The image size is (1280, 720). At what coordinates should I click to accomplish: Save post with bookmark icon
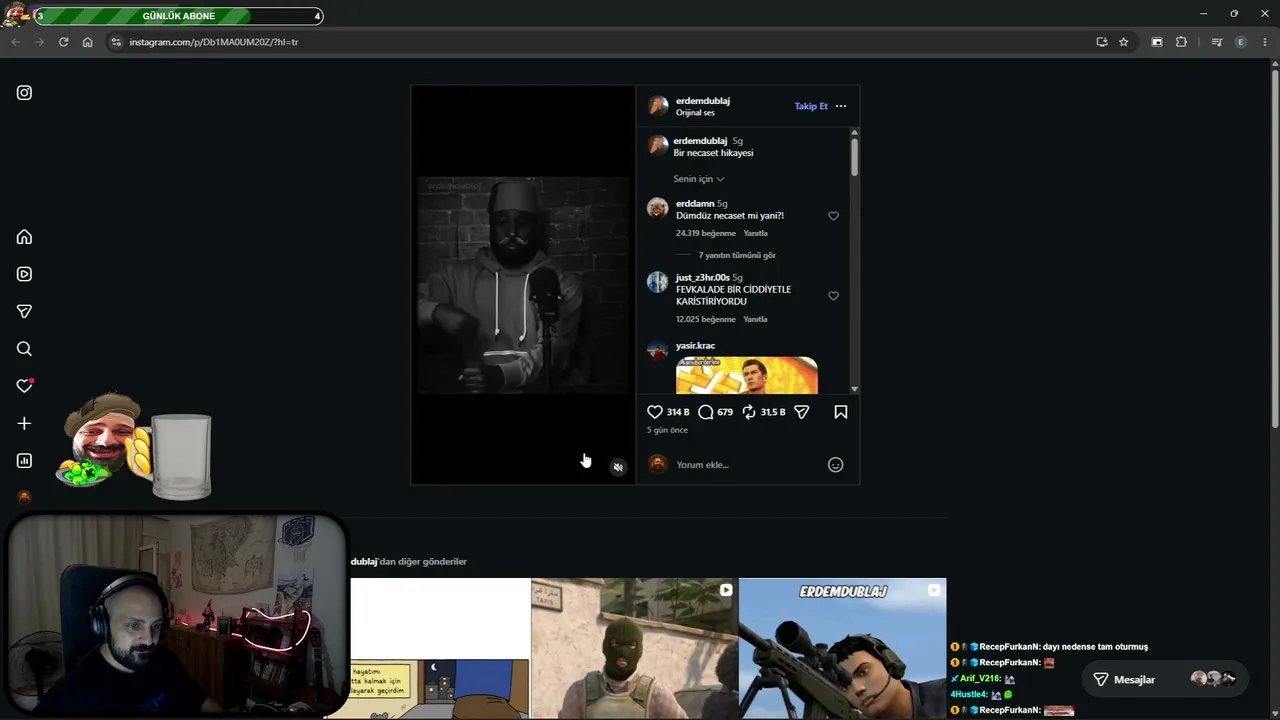(841, 412)
